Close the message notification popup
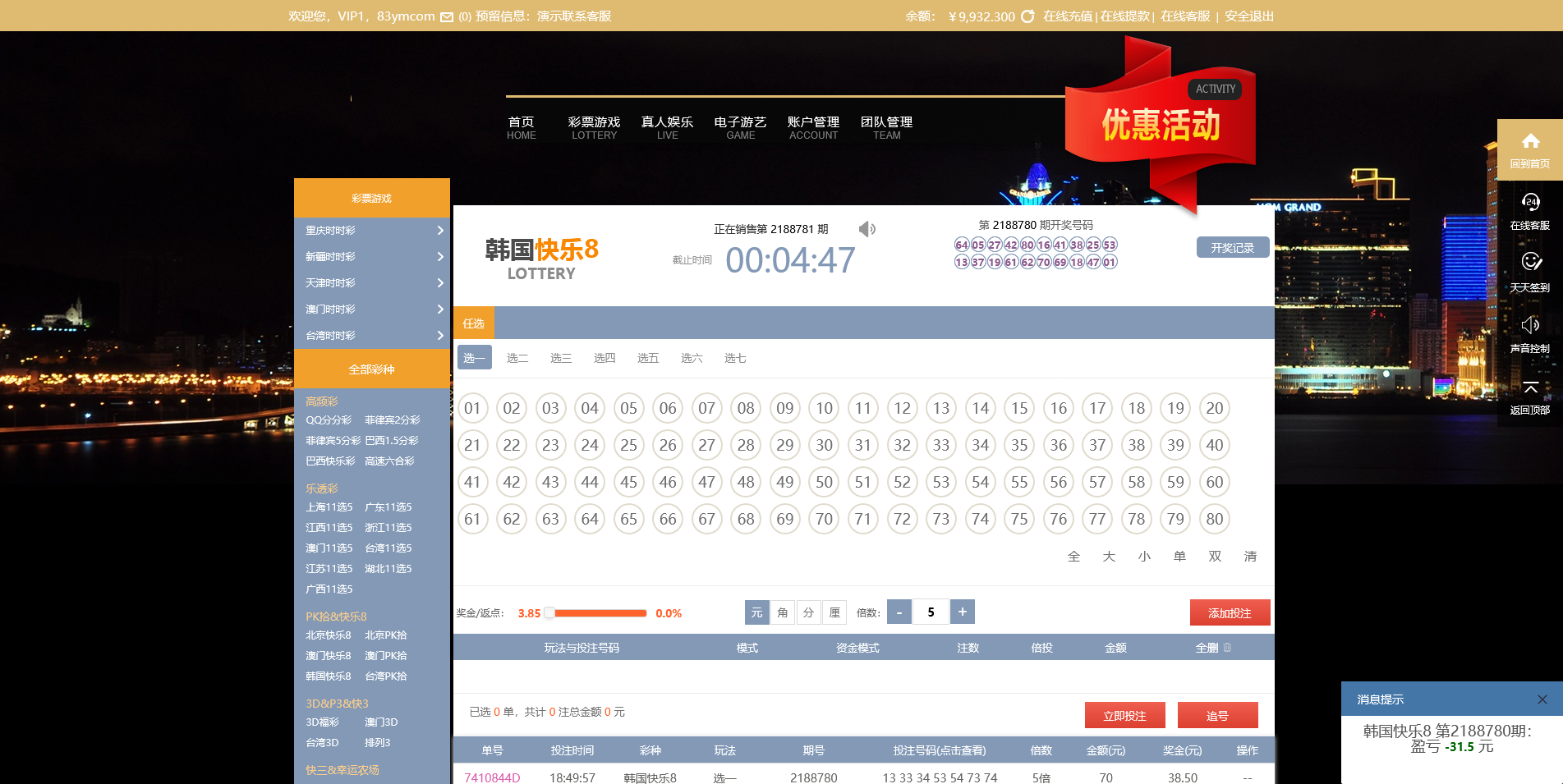1563x784 pixels. click(1542, 699)
